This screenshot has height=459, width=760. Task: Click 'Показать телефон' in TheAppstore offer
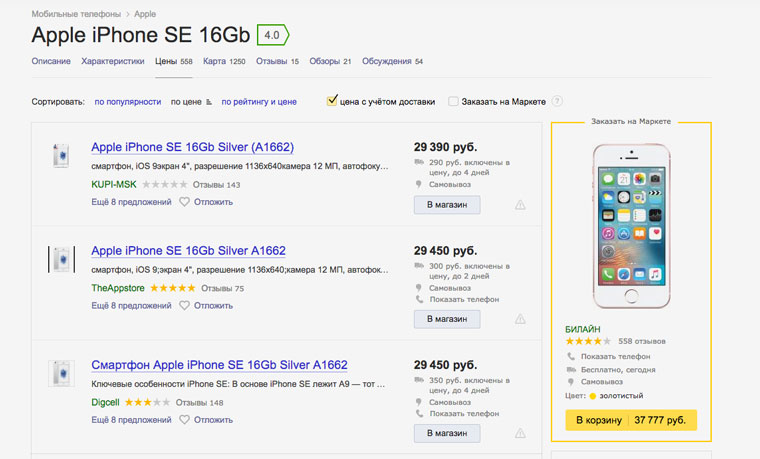[x=464, y=300]
